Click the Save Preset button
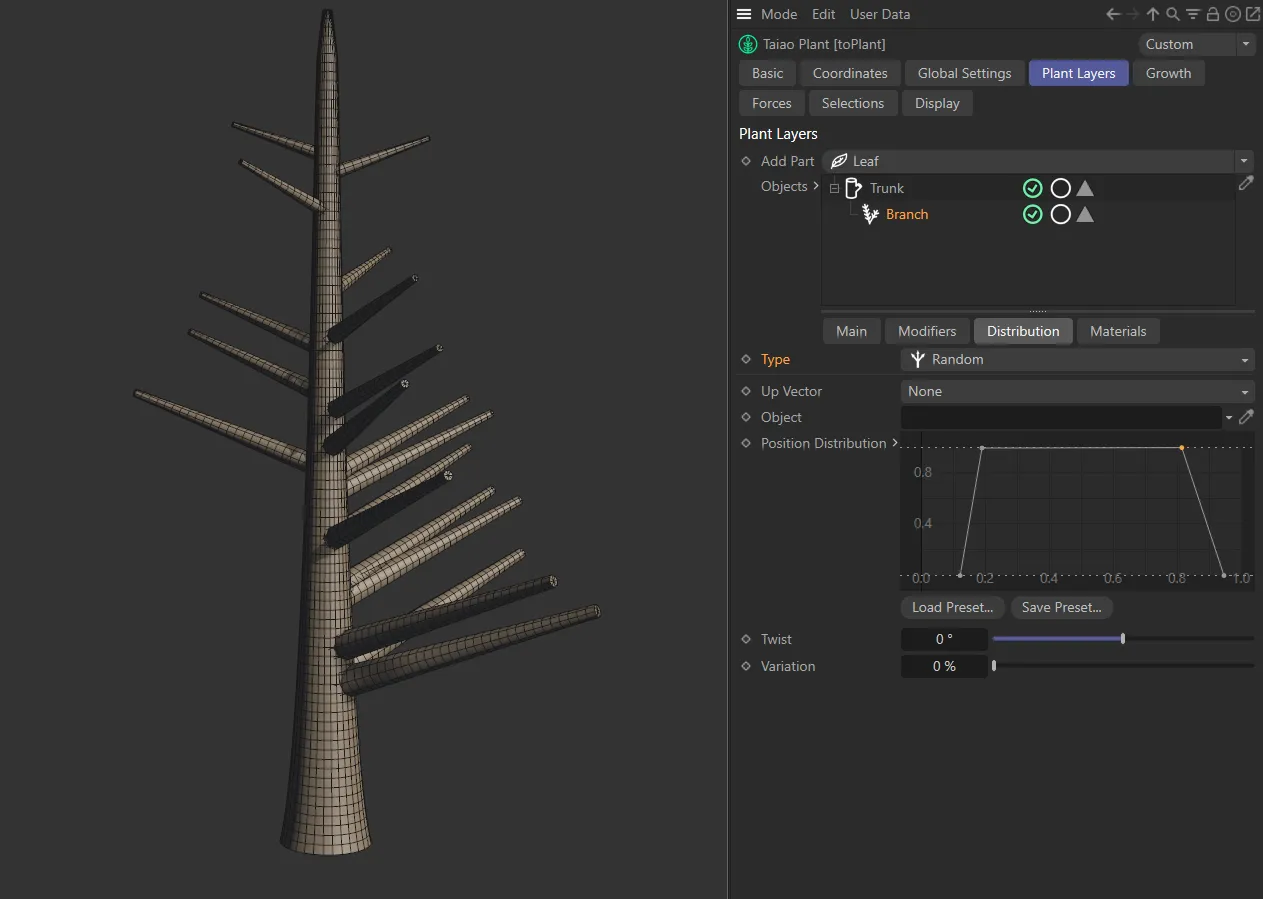The width and height of the screenshot is (1263, 899). pos(1061,607)
